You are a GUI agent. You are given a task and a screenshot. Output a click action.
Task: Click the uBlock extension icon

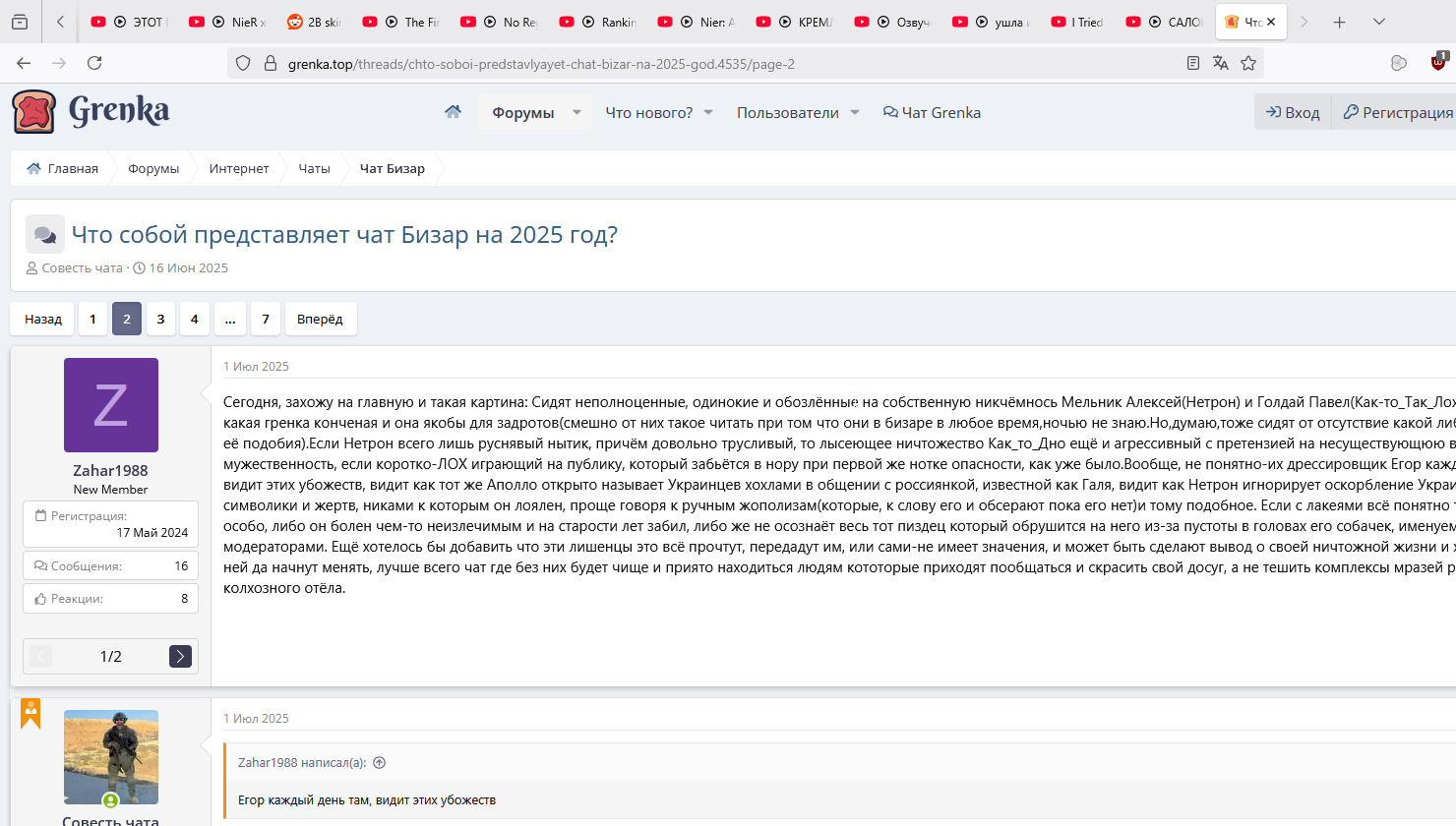click(x=1438, y=62)
